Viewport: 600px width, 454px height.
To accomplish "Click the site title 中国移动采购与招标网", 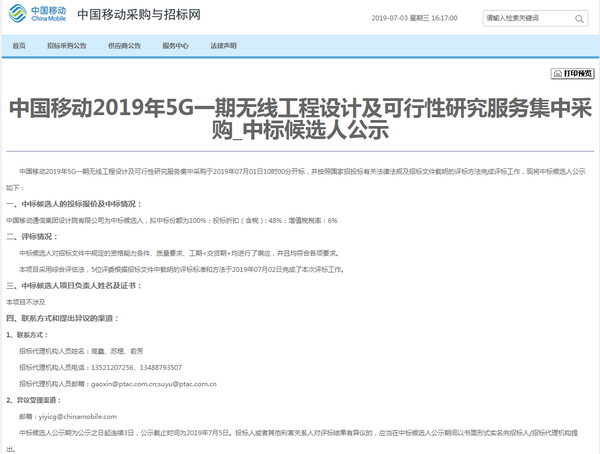I will [x=139, y=15].
